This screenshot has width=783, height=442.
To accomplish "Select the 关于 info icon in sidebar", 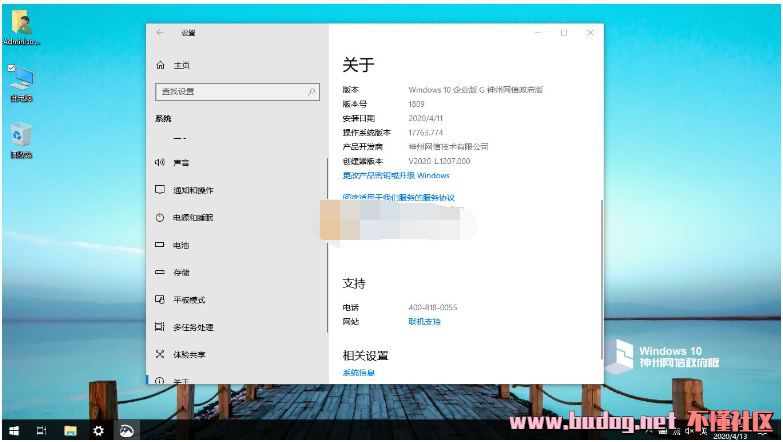I will [x=160, y=381].
